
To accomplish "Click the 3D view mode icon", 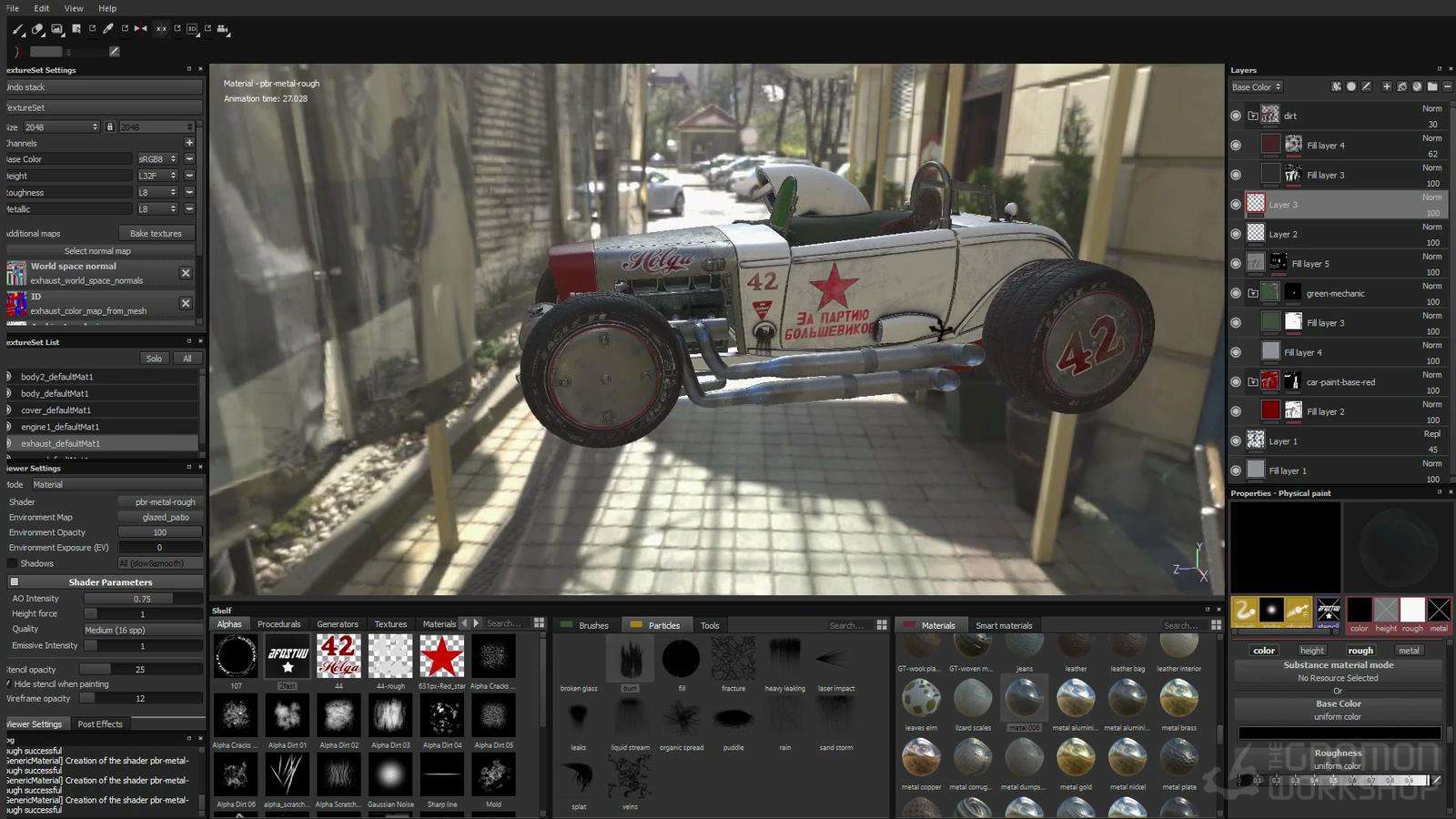I will tap(192, 29).
